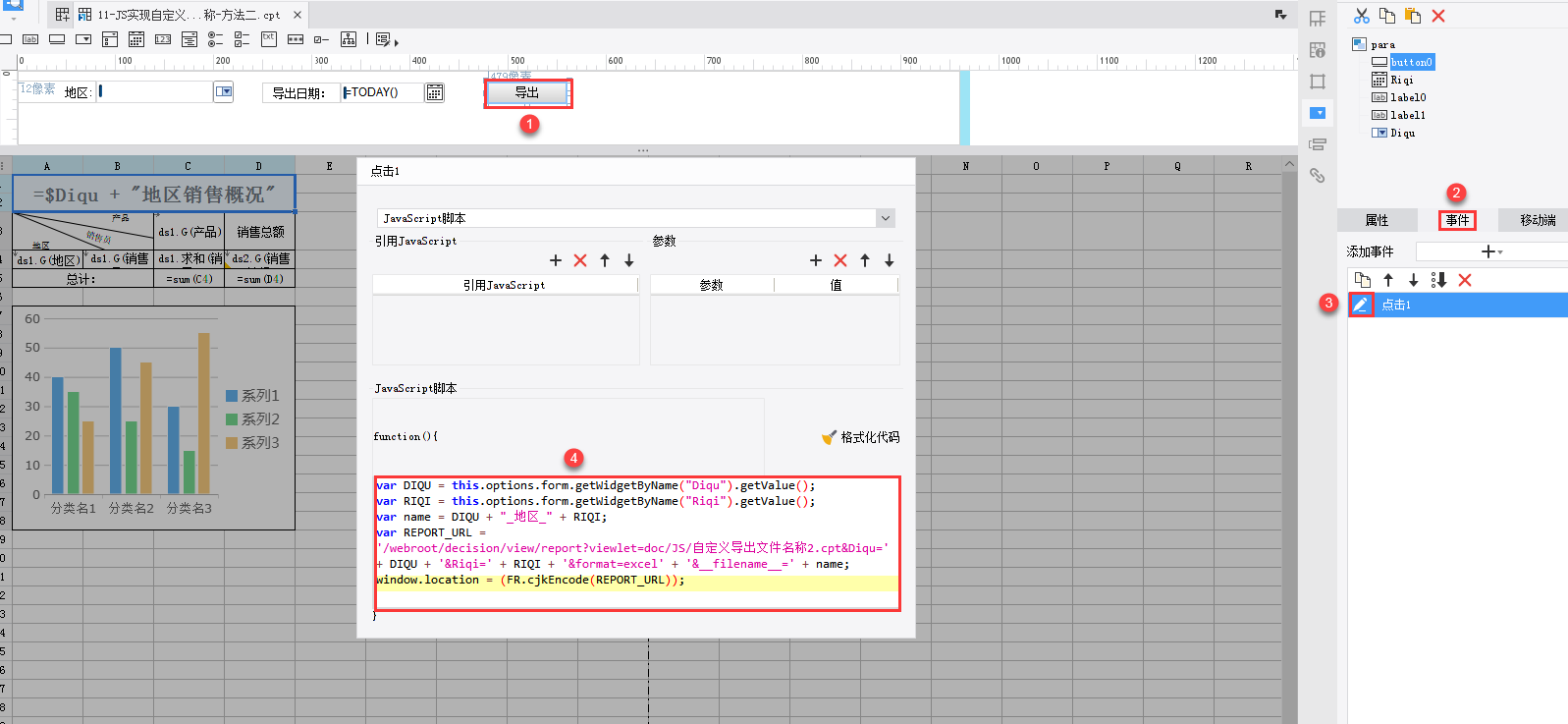The height and width of the screenshot is (724, 1568).
Task: Move the selected event down
Action: click(x=1414, y=280)
